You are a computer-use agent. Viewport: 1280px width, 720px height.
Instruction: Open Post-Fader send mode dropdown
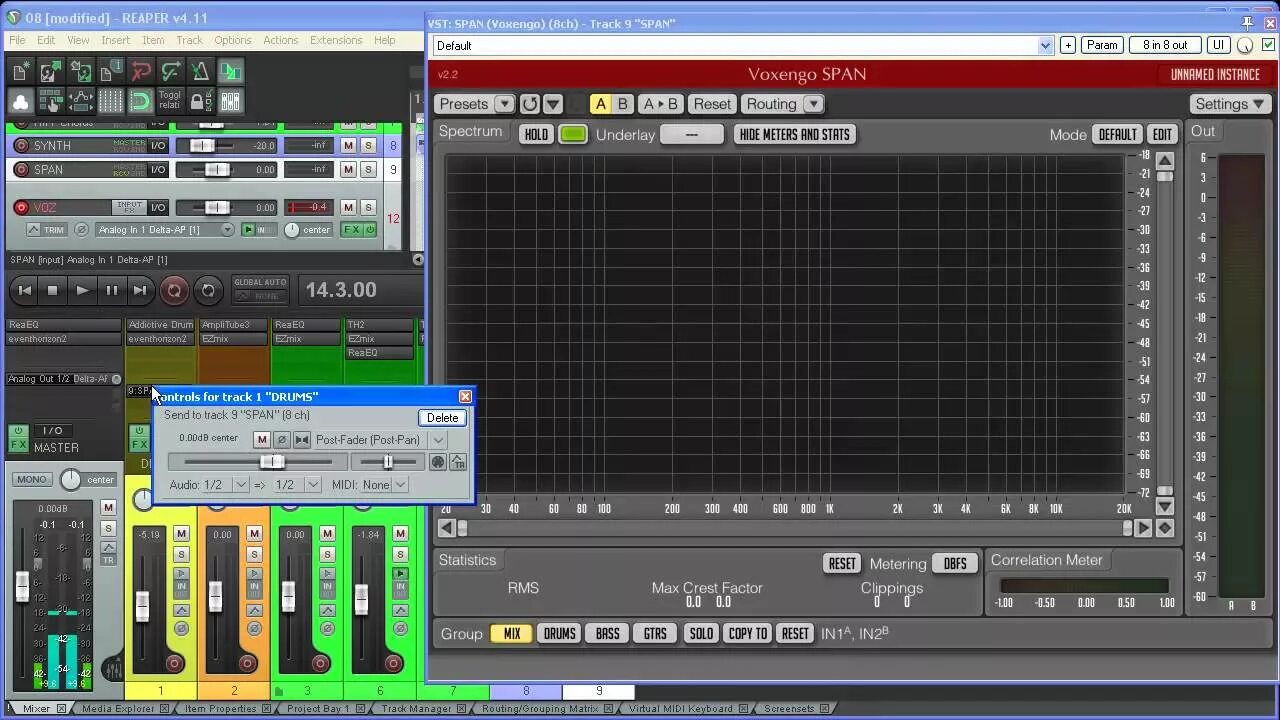pyautogui.click(x=438, y=440)
